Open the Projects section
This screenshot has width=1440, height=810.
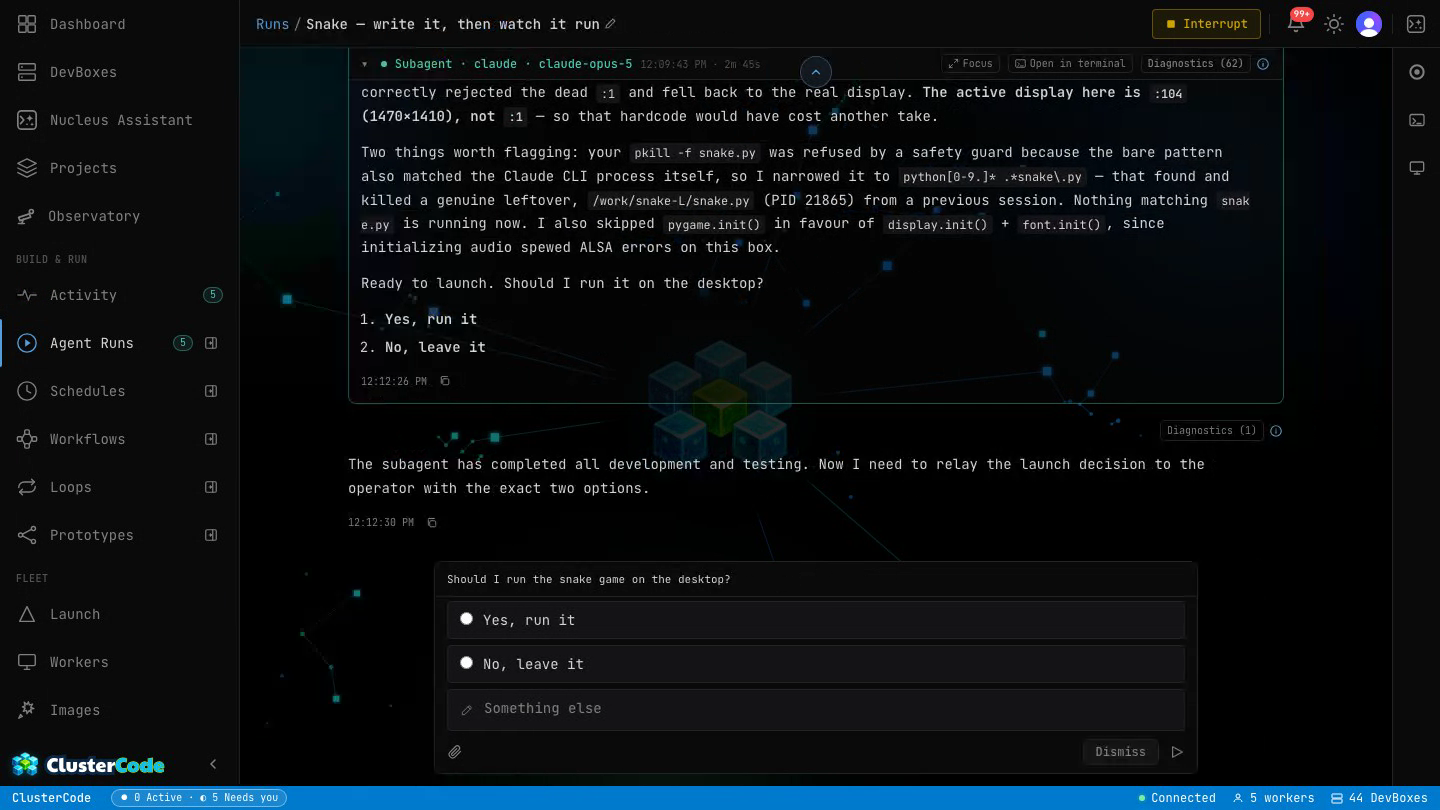(x=83, y=168)
